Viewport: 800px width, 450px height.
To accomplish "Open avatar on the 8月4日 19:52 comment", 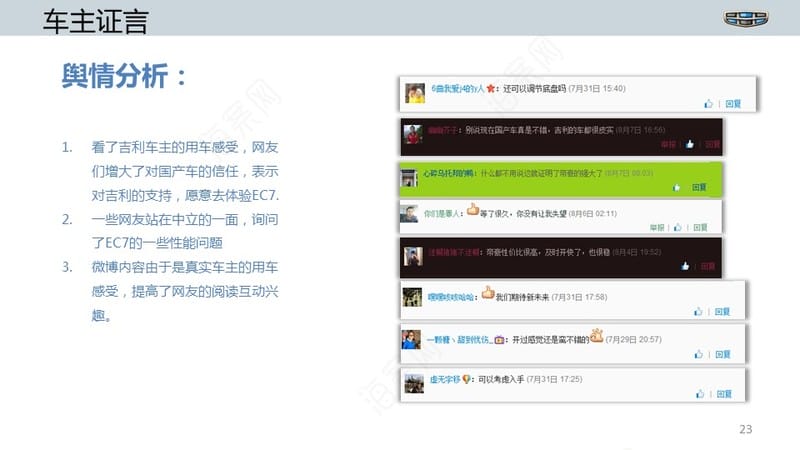I will coord(413,257).
